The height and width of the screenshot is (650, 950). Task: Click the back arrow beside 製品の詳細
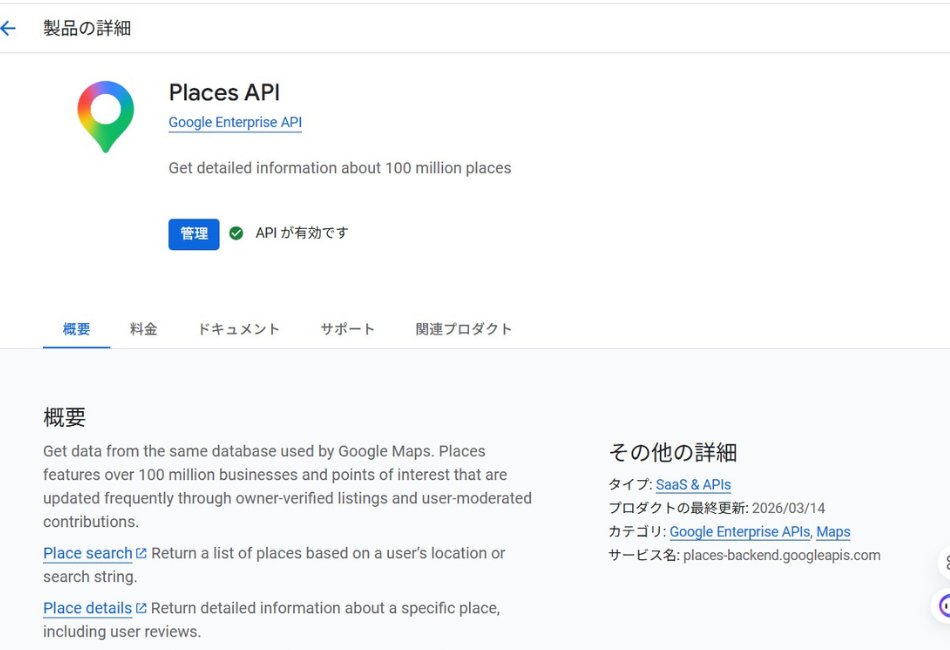(x=9, y=28)
